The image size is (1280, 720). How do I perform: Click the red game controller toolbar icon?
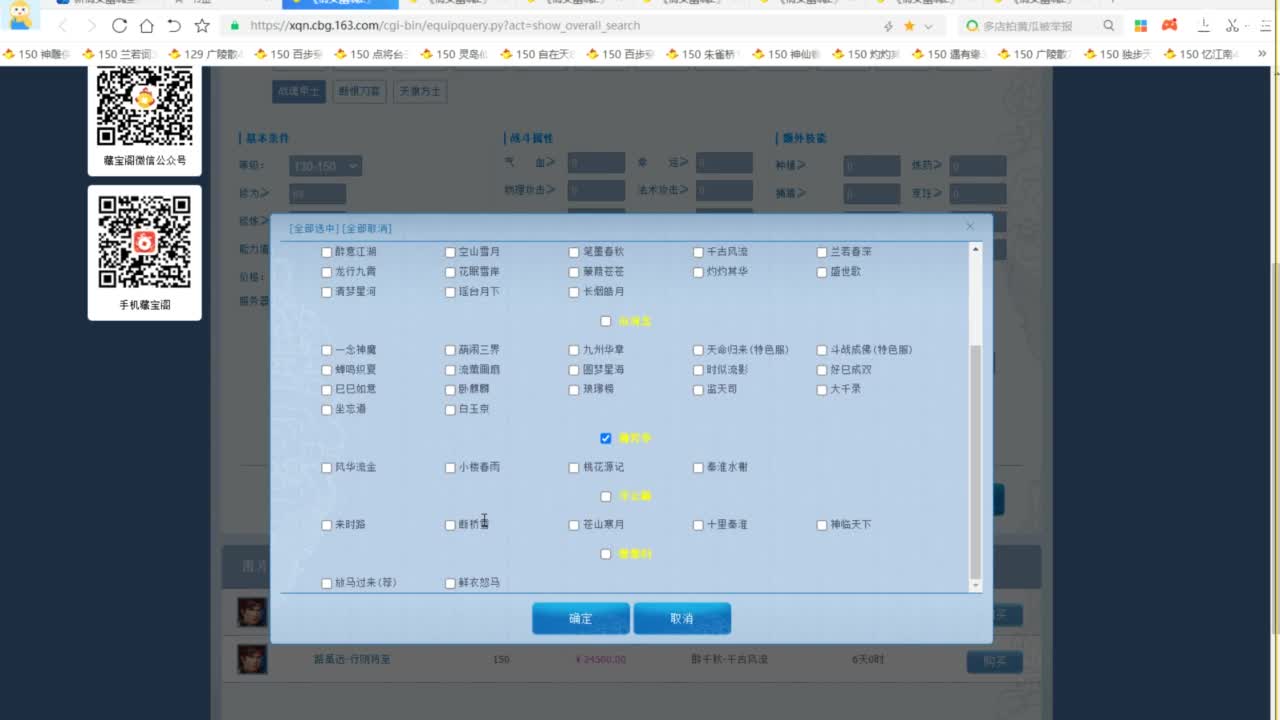(1169, 26)
